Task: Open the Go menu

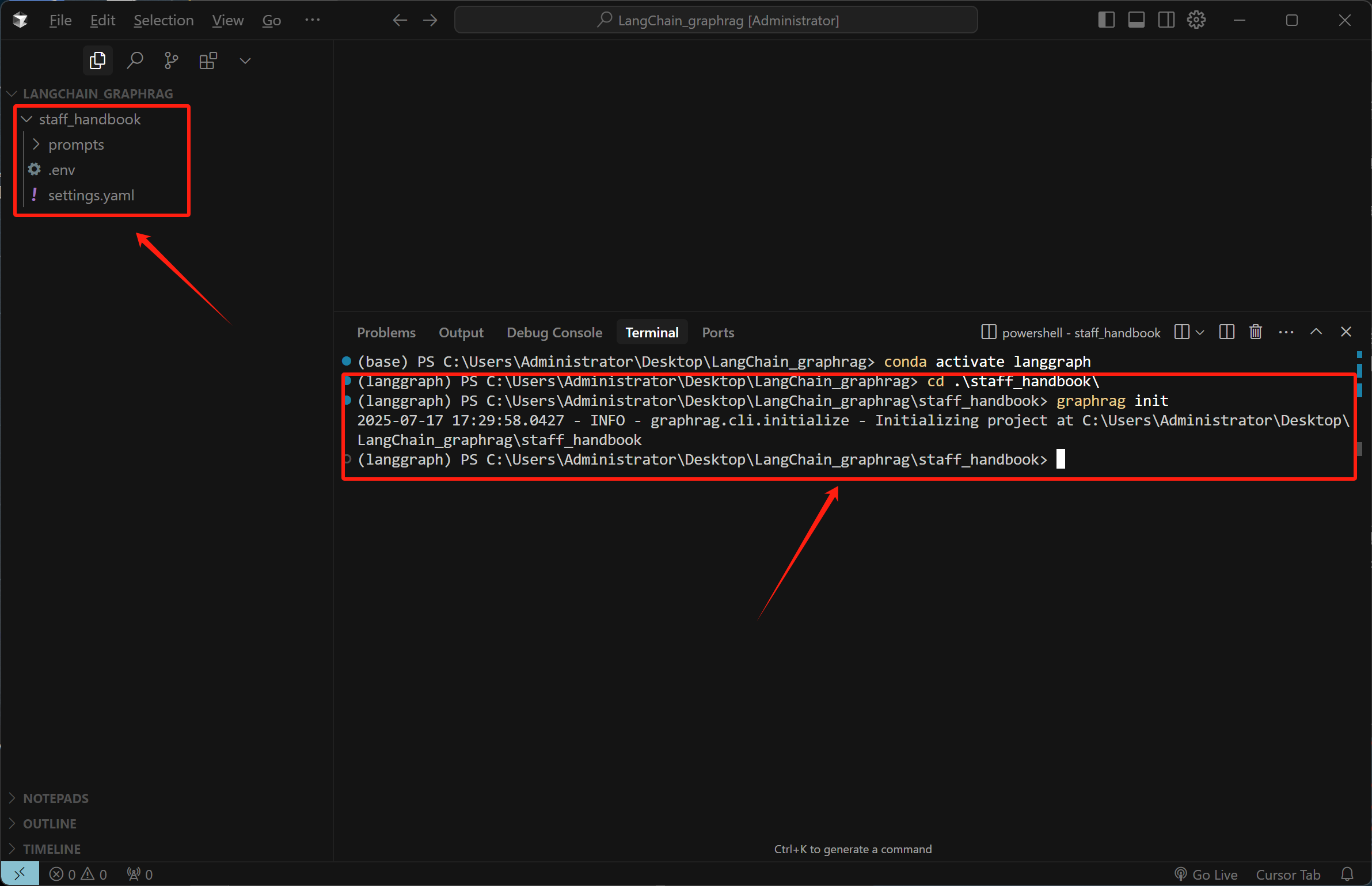Action: (271, 21)
